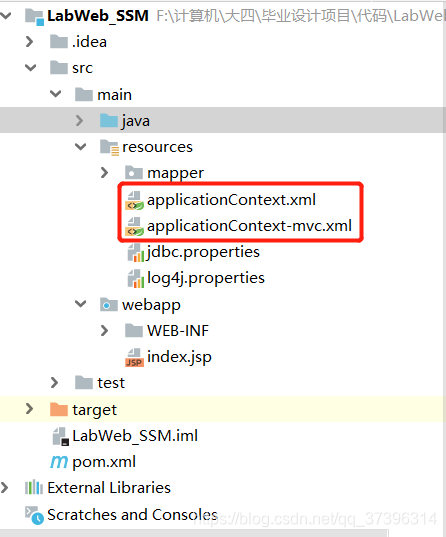The height and width of the screenshot is (537, 446).
Task: Collapse the src folder arrow
Action: (30, 67)
